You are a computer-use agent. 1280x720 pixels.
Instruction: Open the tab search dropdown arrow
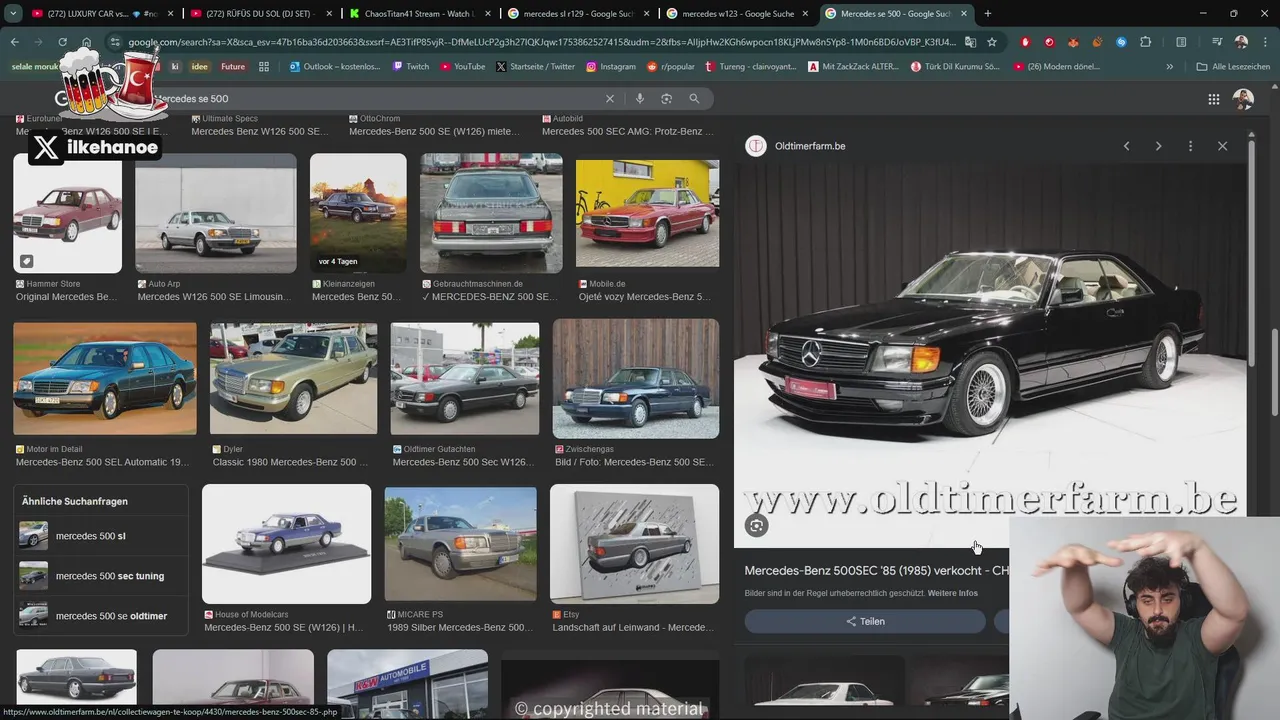[x=13, y=13]
